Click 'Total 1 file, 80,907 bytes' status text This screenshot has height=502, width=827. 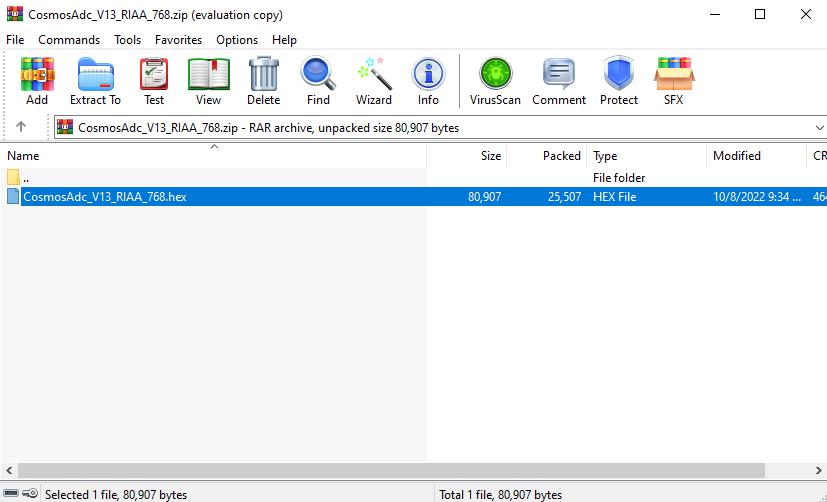pos(501,495)
